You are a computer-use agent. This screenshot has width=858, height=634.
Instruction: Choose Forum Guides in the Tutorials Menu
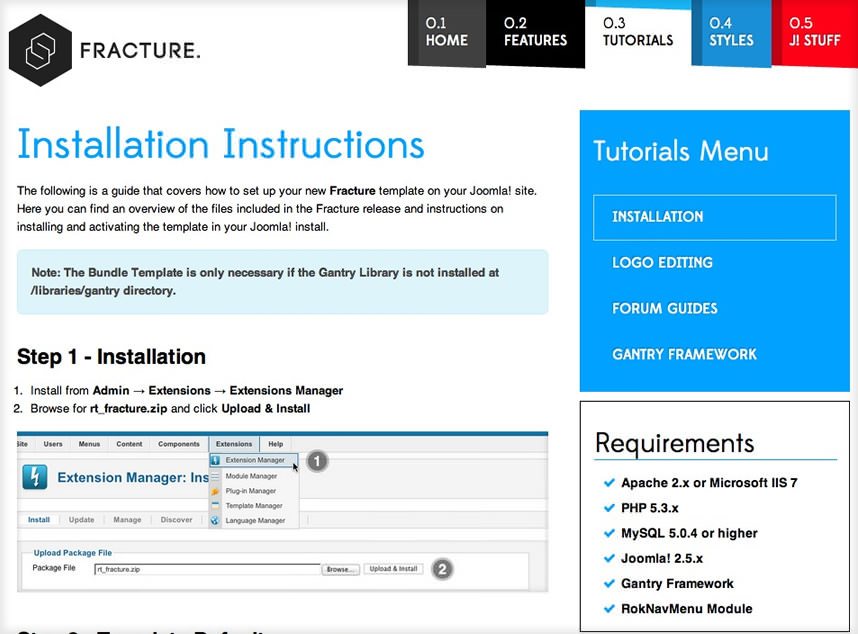point(664,309)
